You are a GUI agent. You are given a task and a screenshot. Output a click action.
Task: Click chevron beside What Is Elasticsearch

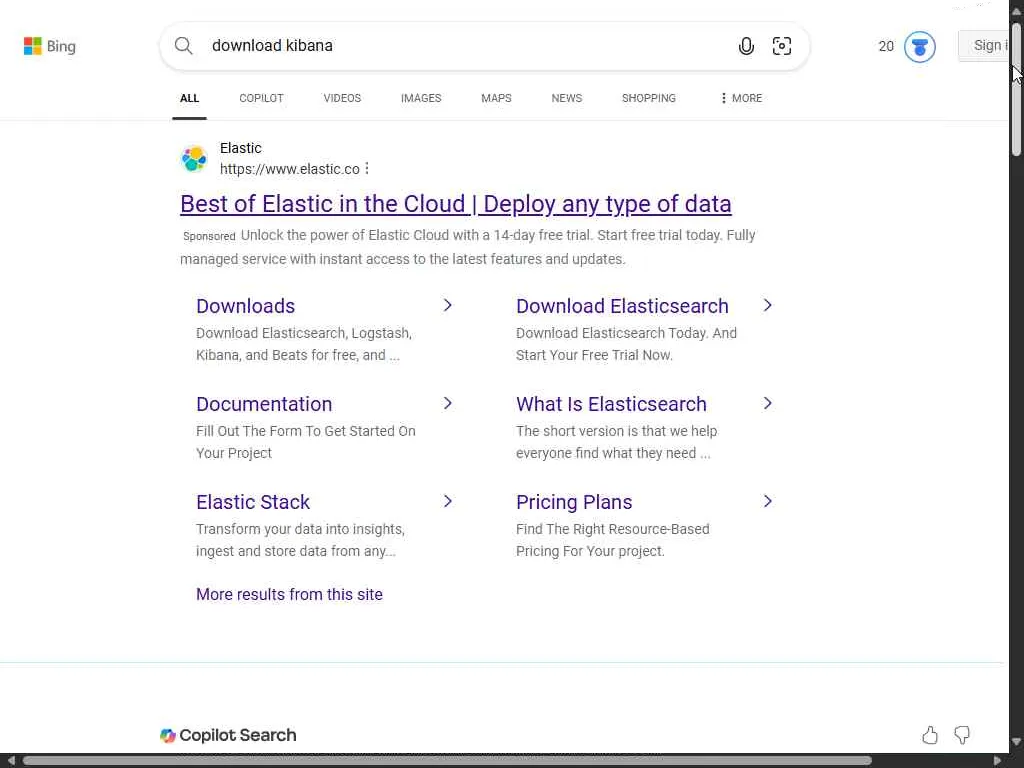[x=767, y=403]
